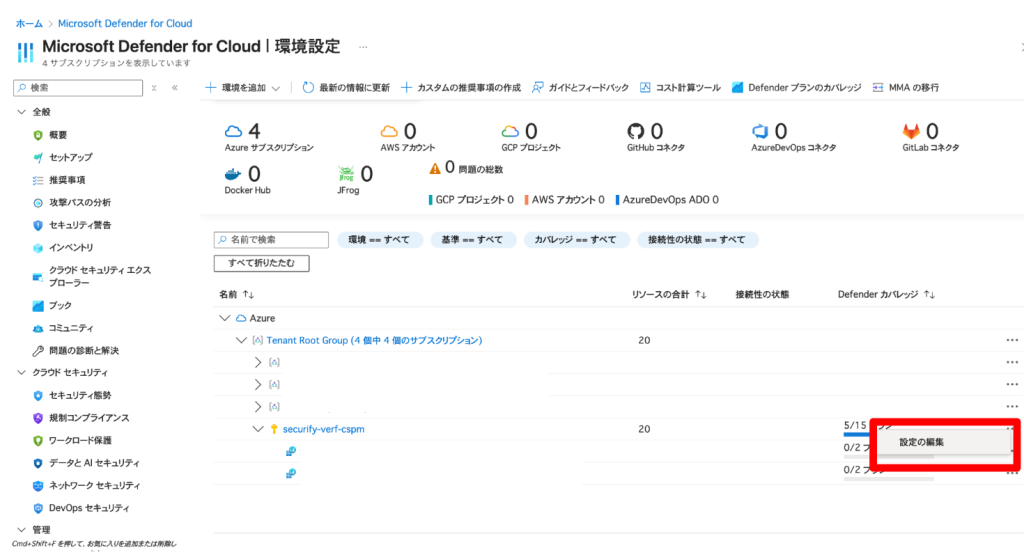The height and width of the screenshot is (557, 1024).
Task: Click the 5/15 Defender coverage progress bar
Action: pyautogui.click(x=857, y=434)
